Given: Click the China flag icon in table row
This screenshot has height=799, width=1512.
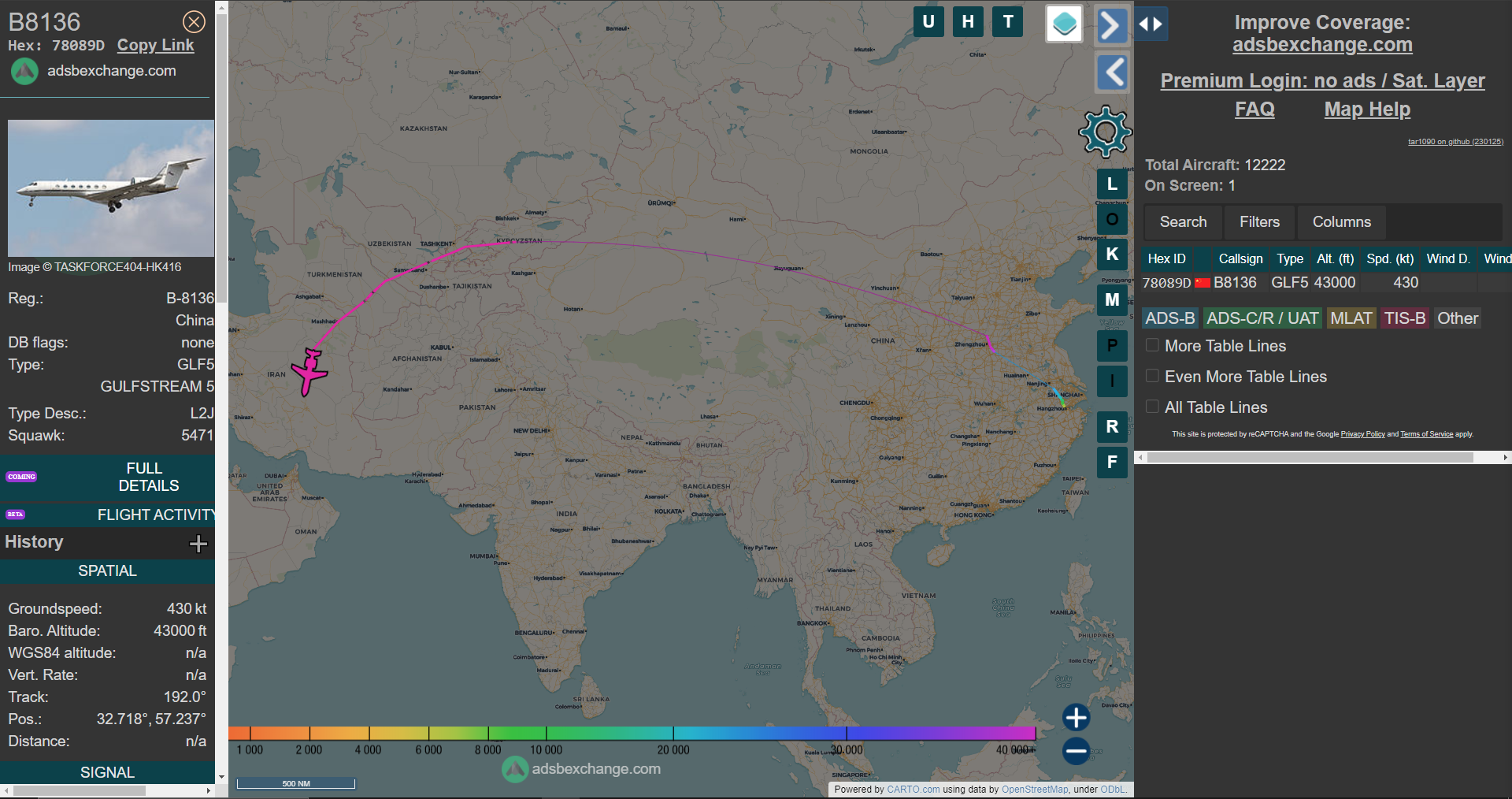Looking at the screenshot, I should click(1202, 283).
